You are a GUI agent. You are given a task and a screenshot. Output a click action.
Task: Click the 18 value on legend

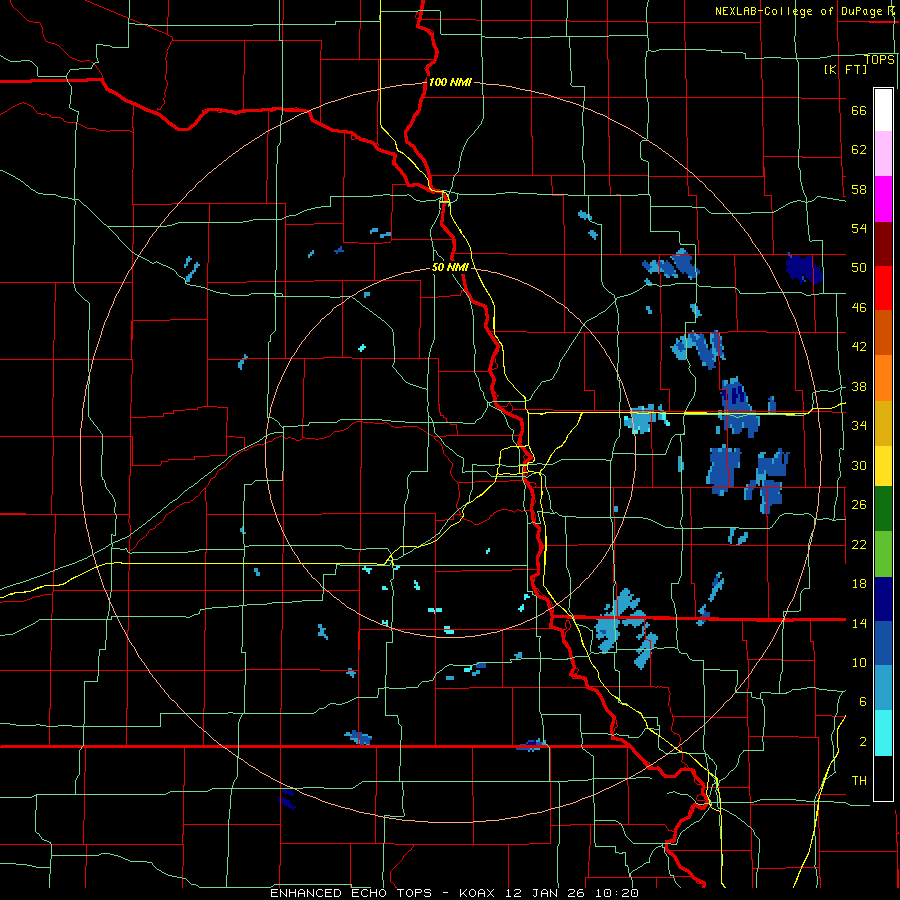point(859,584)
